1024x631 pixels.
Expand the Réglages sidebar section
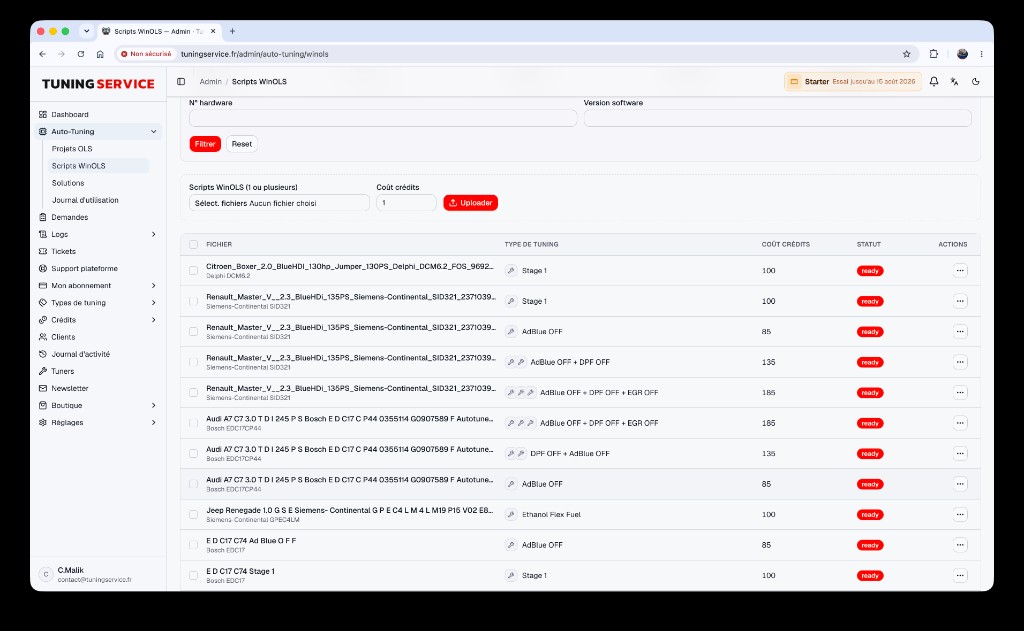pos(153,423)
